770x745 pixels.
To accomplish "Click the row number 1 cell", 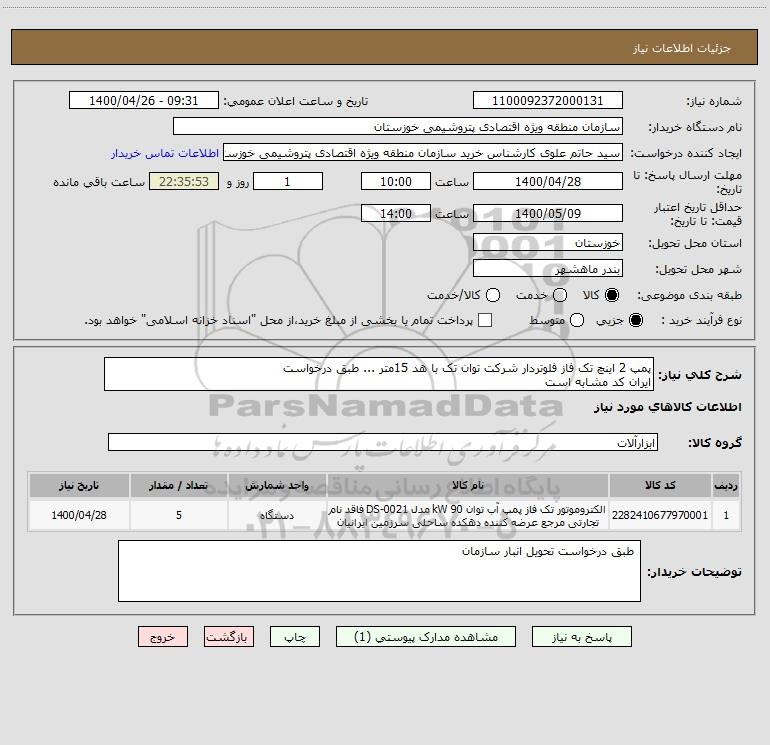I will tap(726, 515).
